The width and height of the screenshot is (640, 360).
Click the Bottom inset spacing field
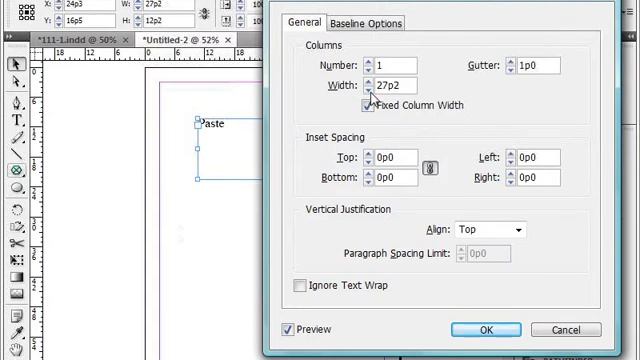(x=396, y=178)
